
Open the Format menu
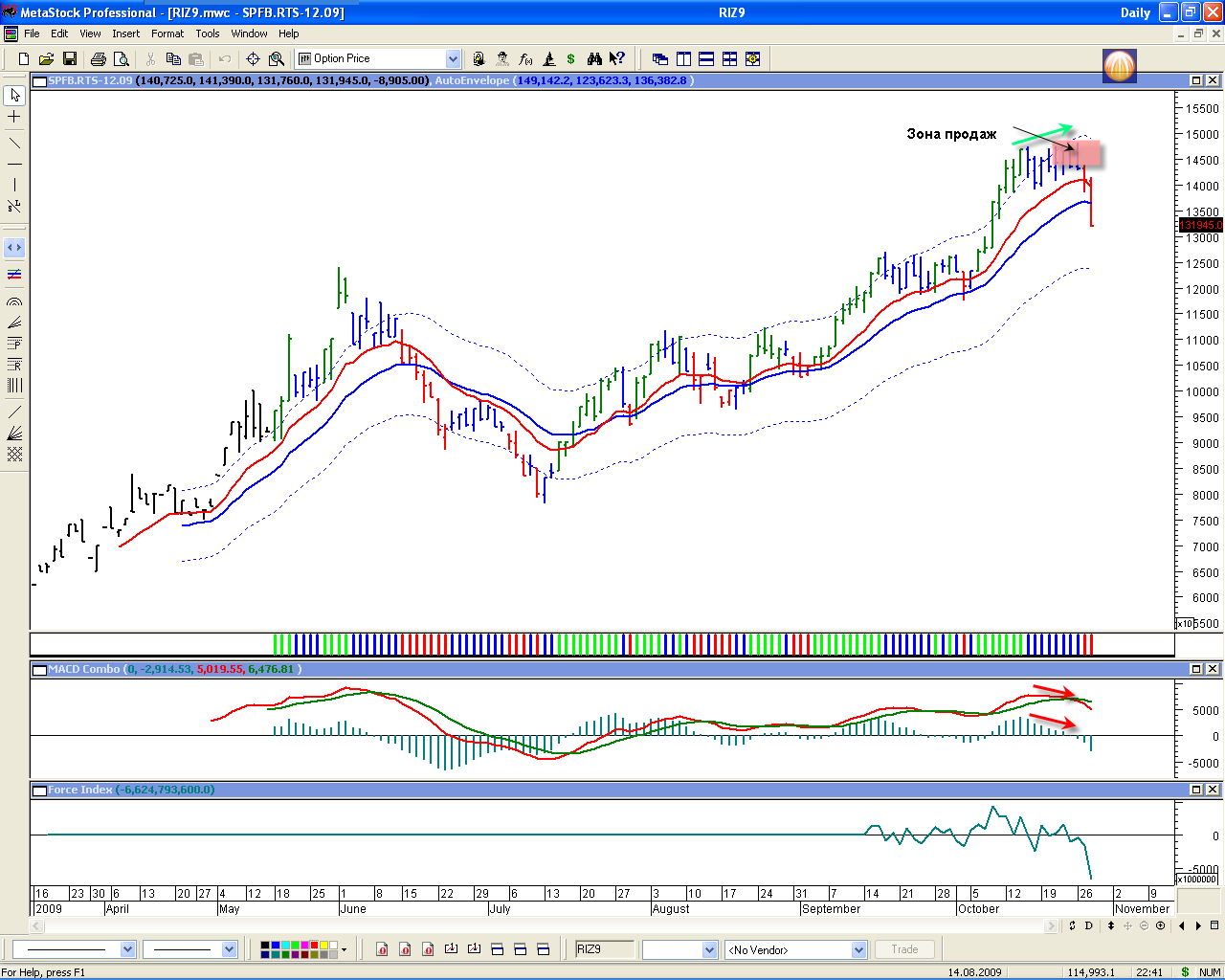pos(167,33)
